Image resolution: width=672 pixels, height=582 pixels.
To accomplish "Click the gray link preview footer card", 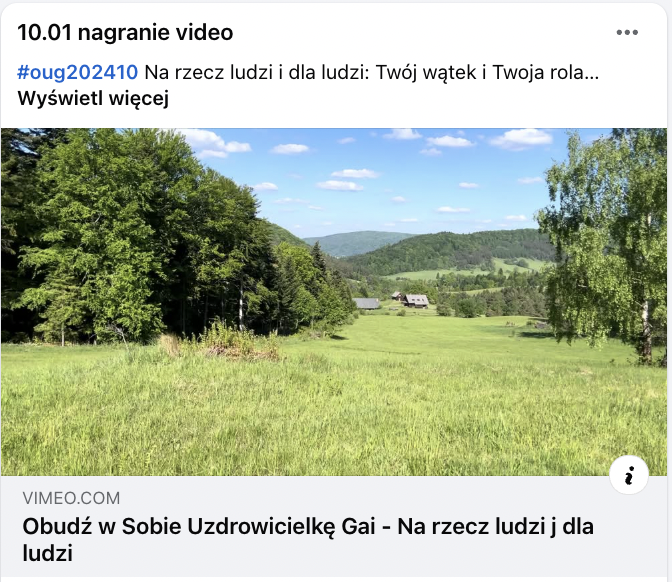I will (334, 526).
